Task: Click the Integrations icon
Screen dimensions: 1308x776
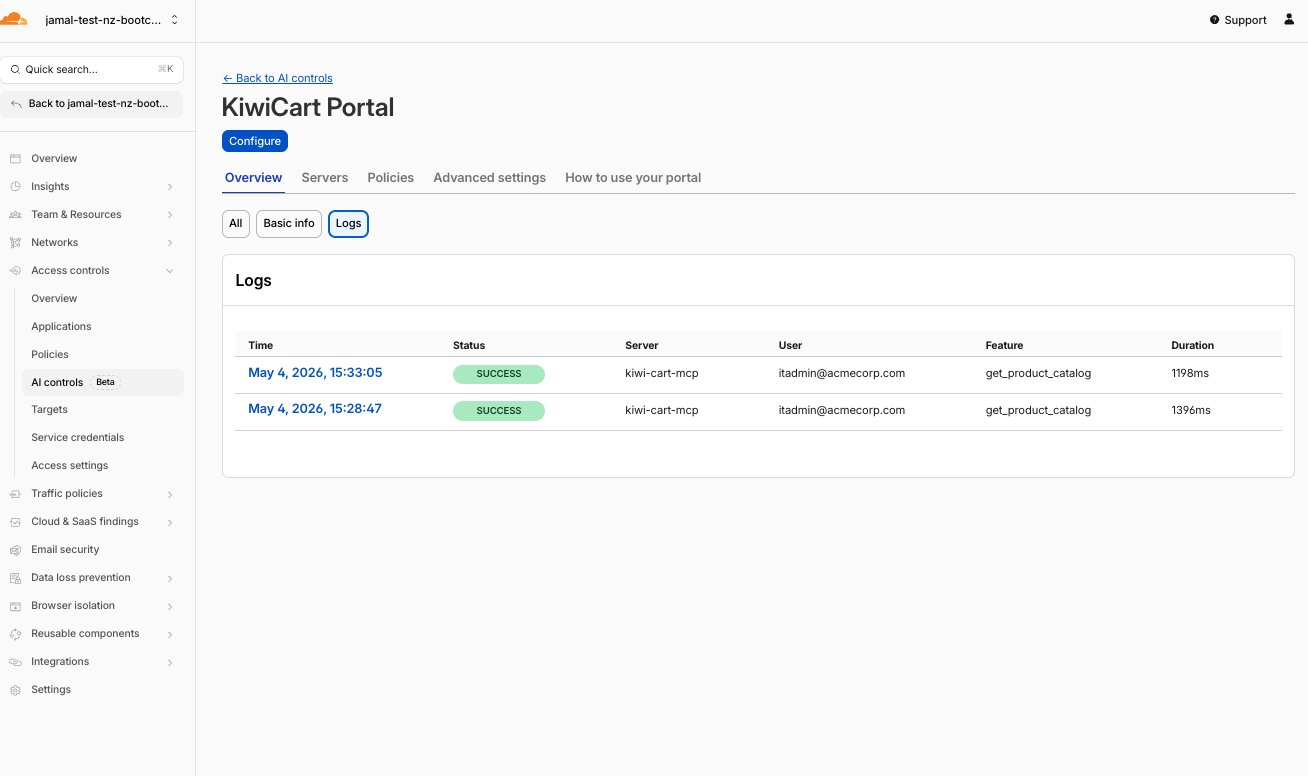Action: 15,662
